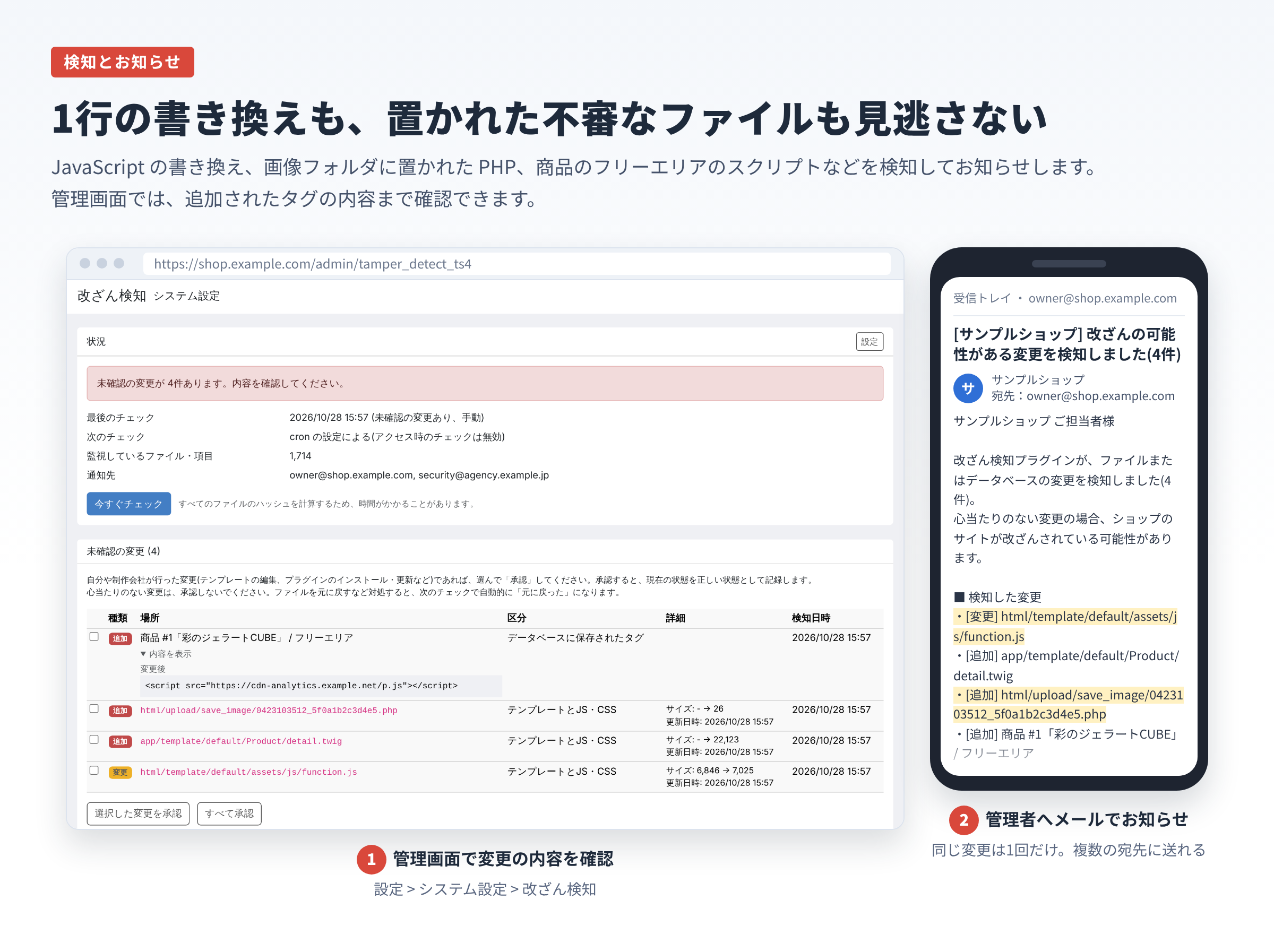Click the app/template/default/Product/detail.twig path

point(241,741)
